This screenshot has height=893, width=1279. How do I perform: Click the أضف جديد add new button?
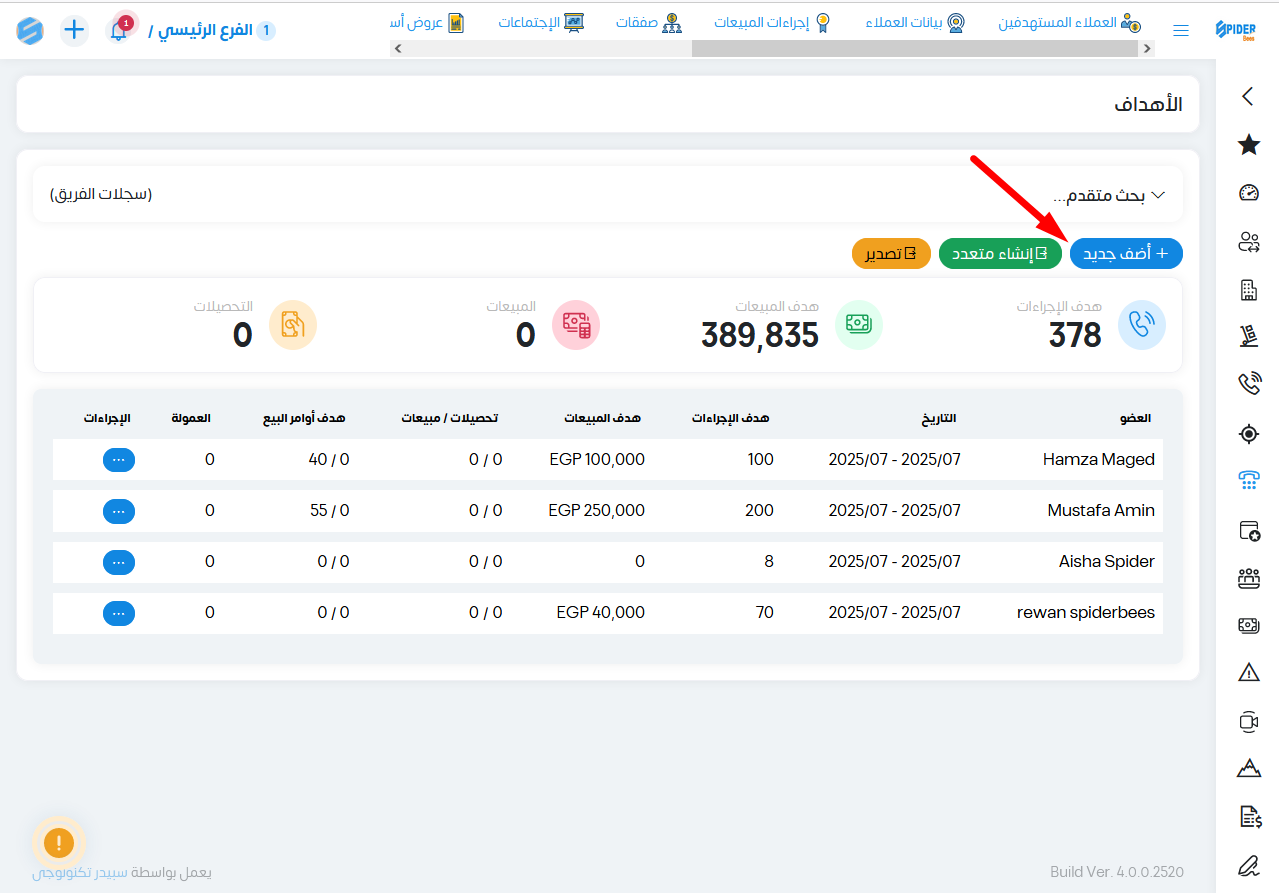[1126, 254]
